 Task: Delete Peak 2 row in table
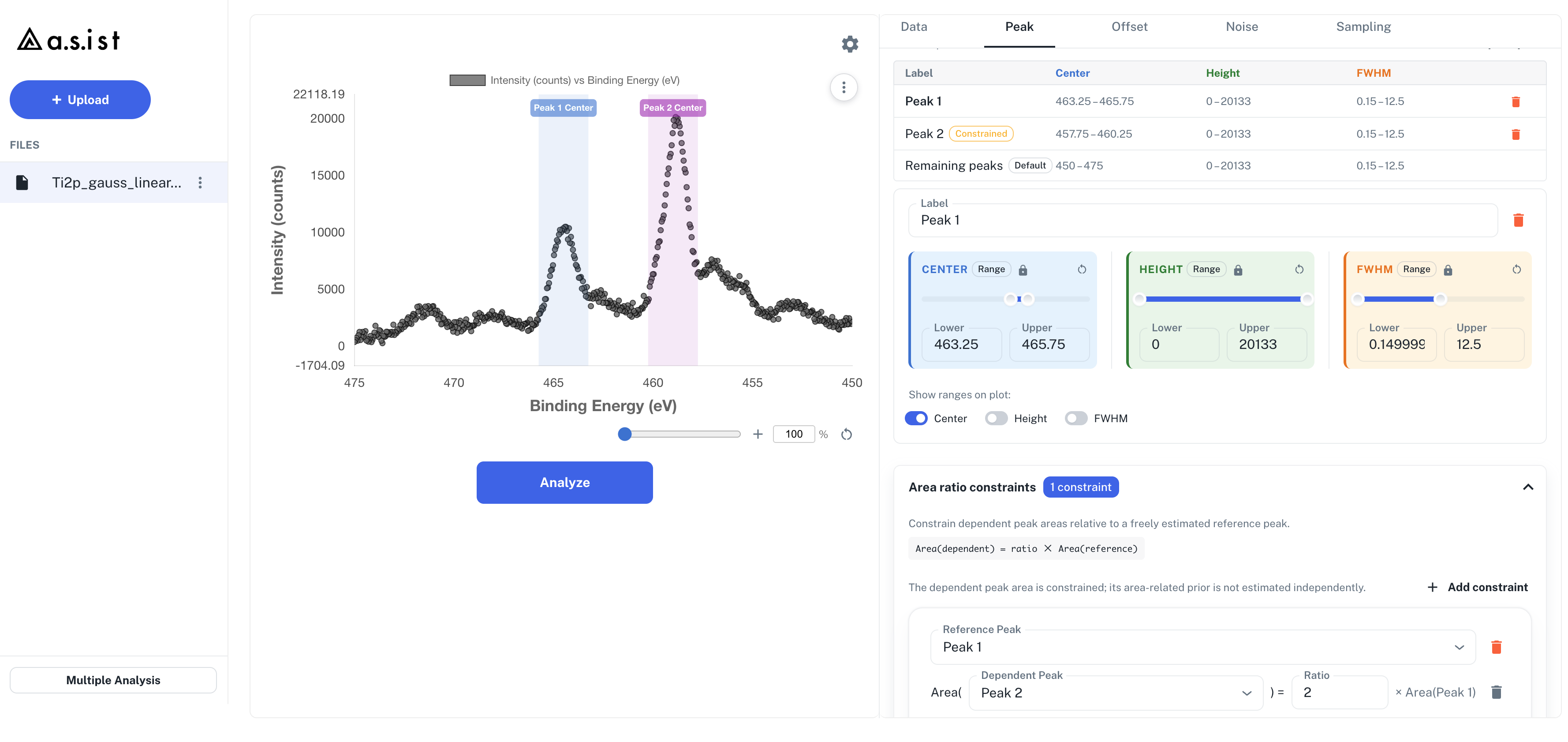(x=1516, y=134)
